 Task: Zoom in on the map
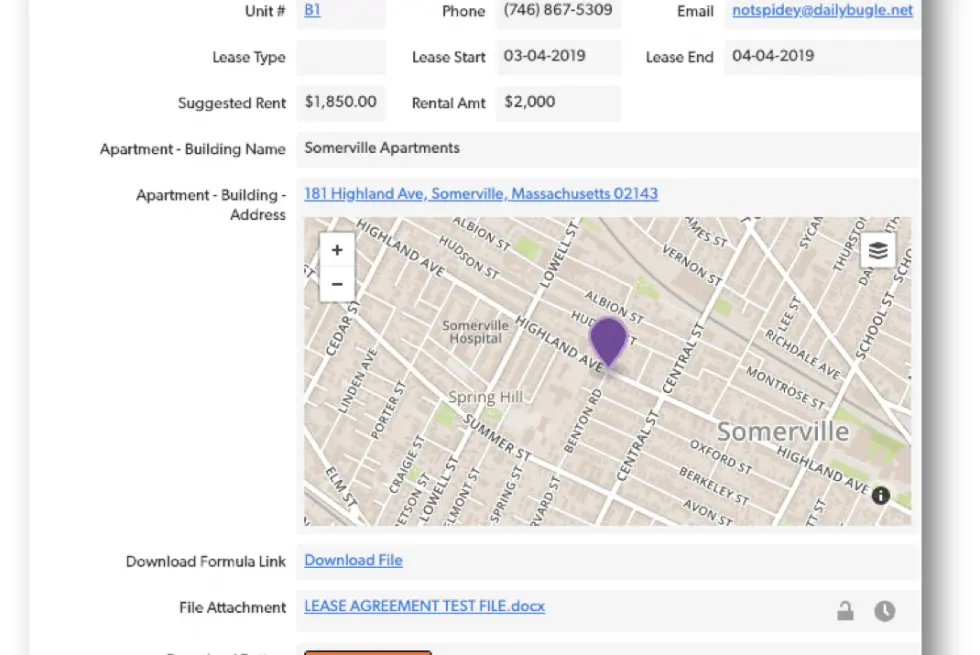tap(337, 250)
